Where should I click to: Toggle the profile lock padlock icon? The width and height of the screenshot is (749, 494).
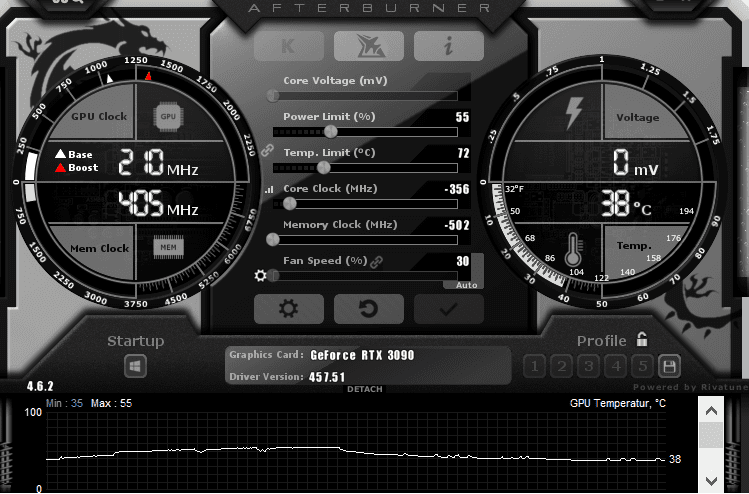coord(642,339)
